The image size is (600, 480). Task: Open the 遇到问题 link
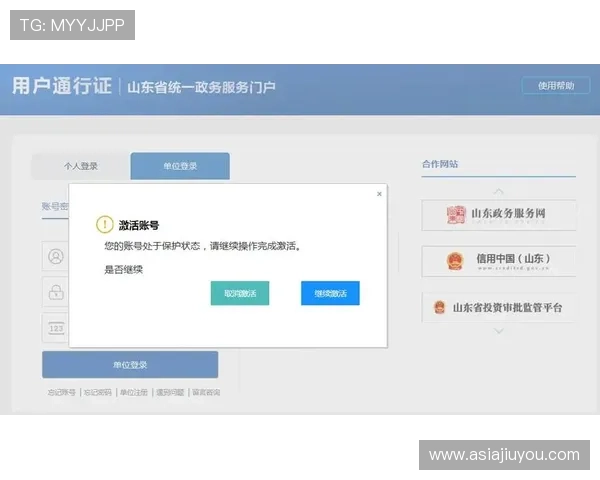[170, 392]
